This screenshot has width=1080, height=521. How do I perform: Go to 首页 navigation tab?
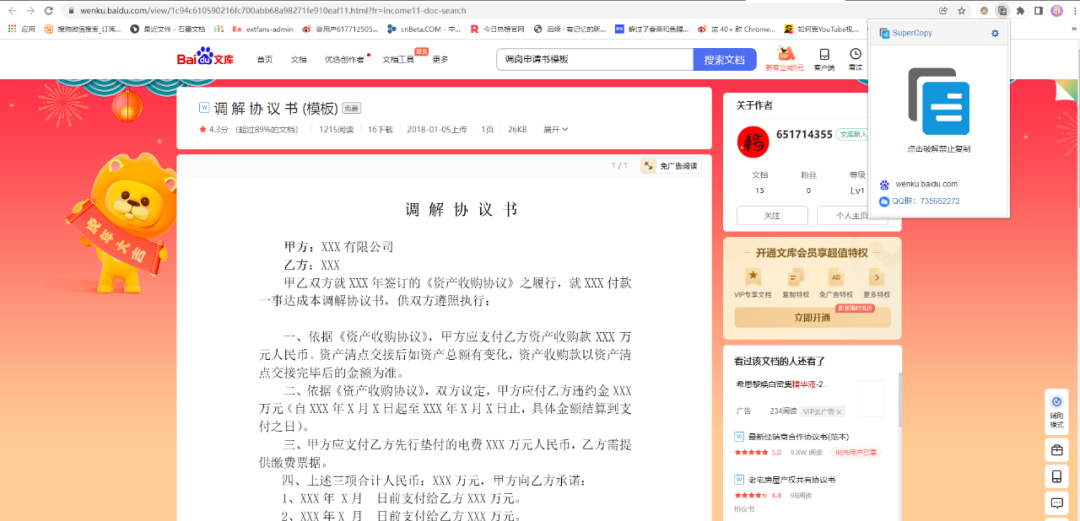264,59
